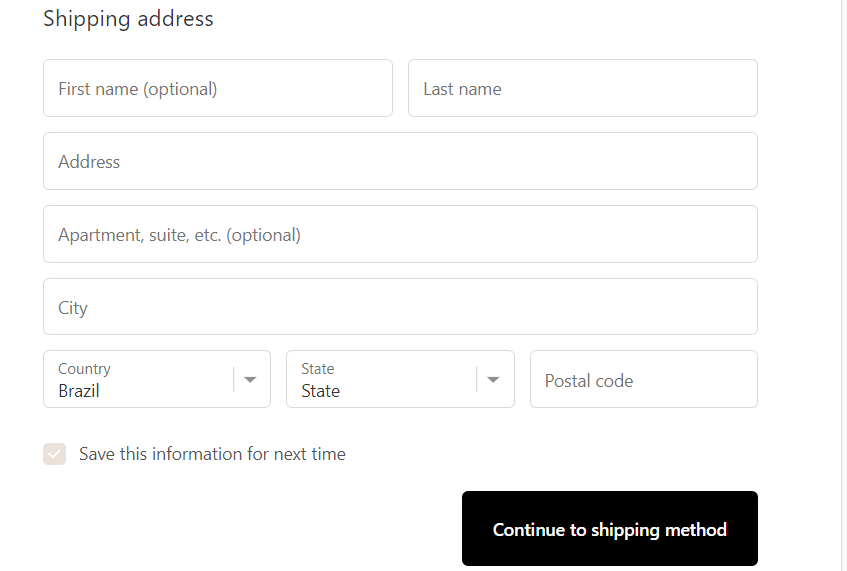Click the divider line beside the State arrow
The image size is (847, 571).
pyautogui.click(x=477, y=380)
